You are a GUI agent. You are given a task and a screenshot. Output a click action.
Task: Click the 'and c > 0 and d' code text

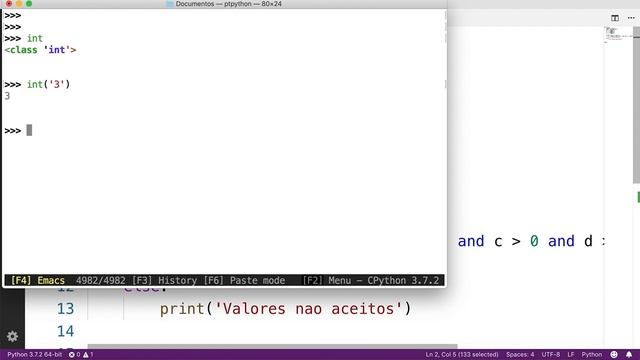525,241
